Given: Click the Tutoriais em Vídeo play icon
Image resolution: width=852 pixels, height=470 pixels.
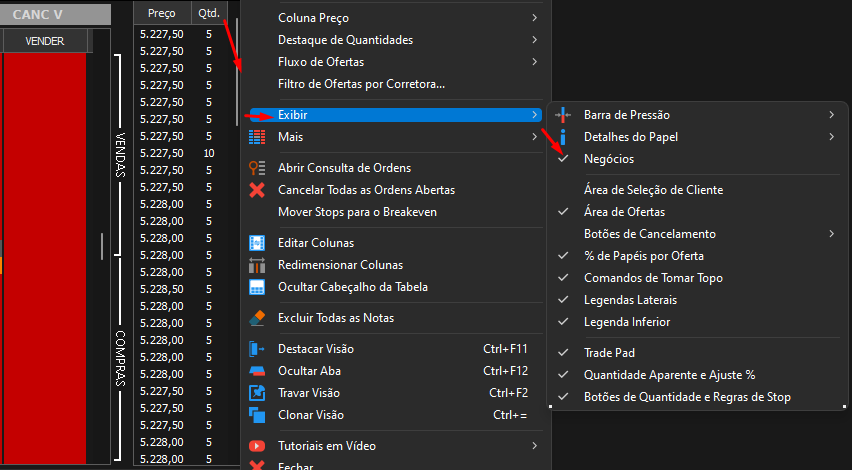Looking at the screenshot, I should [257, 446].
